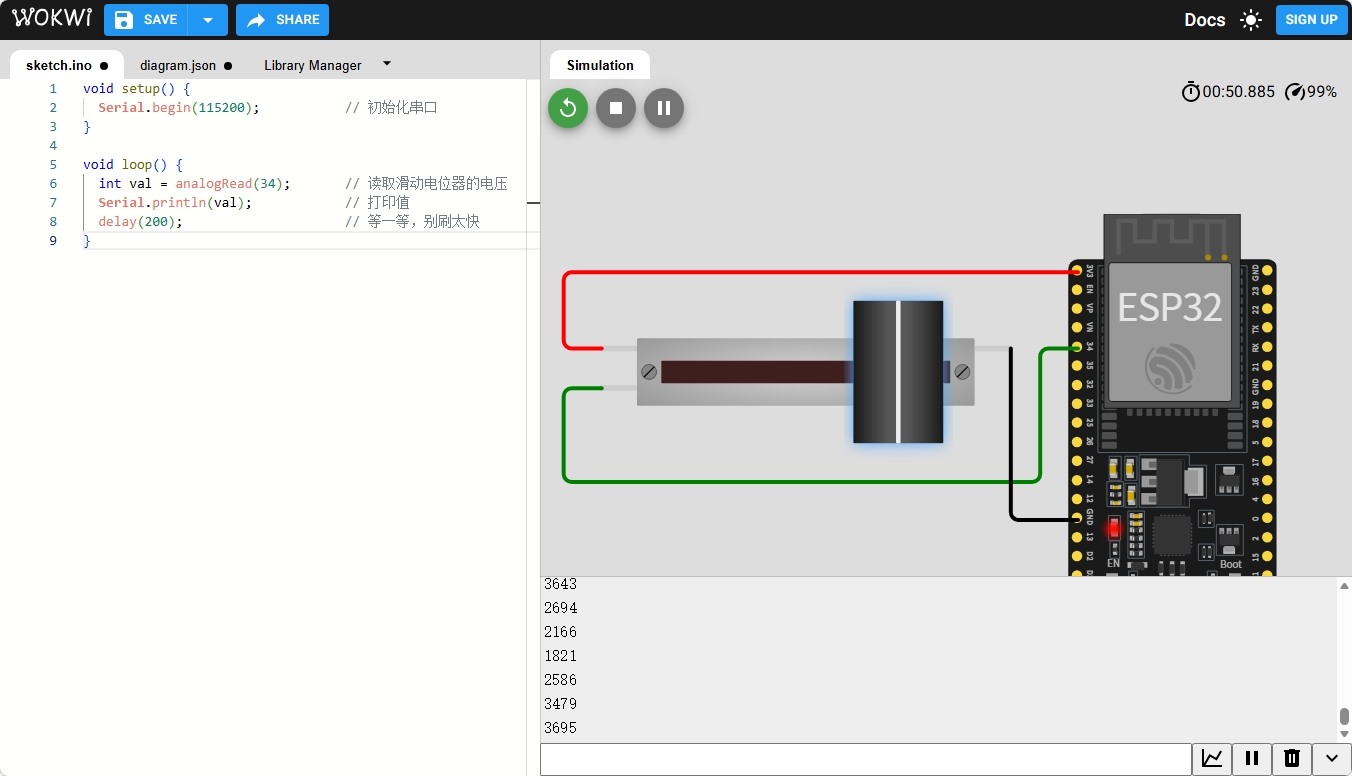Click 'delay(200);' in the code
This screenshot has width=1352, height=776.
pos(140,222)
